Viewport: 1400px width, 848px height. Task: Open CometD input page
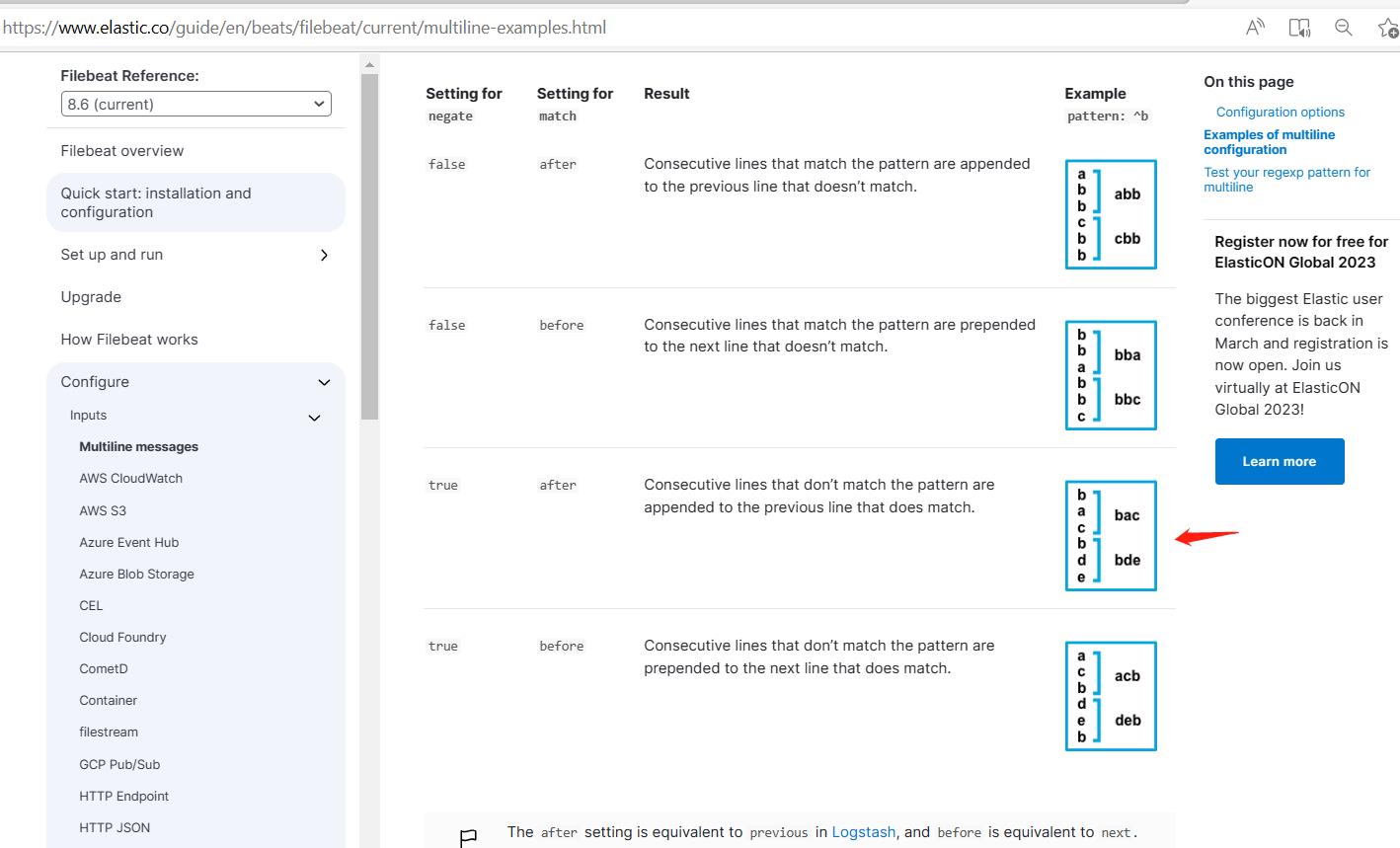point(104,668)
